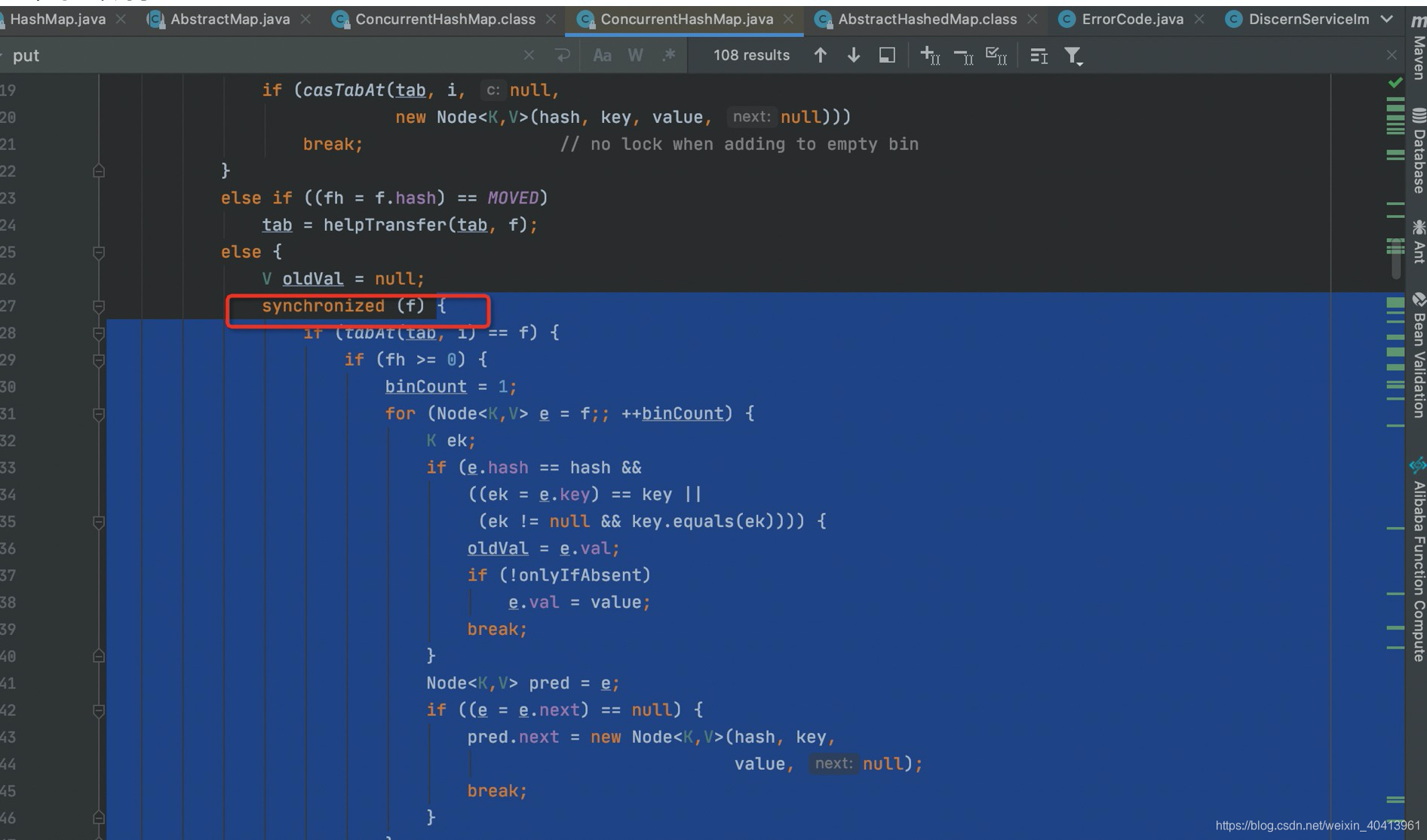Collapse fold marker at line 46
This screenshot has height=840, width=1427.
click(x=99, y=817)
